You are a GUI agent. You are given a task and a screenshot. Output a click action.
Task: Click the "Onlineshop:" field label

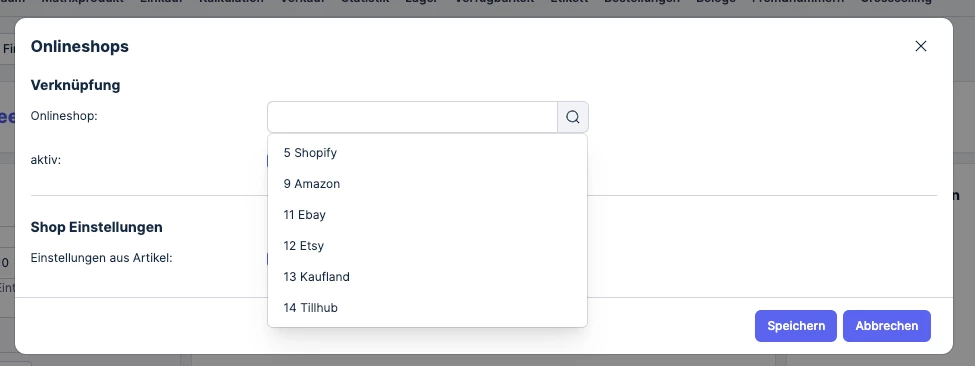coord(64,116)
